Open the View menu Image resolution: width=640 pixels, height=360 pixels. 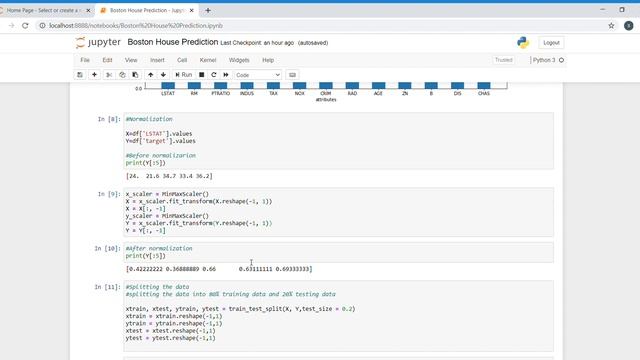click(131, 60)
